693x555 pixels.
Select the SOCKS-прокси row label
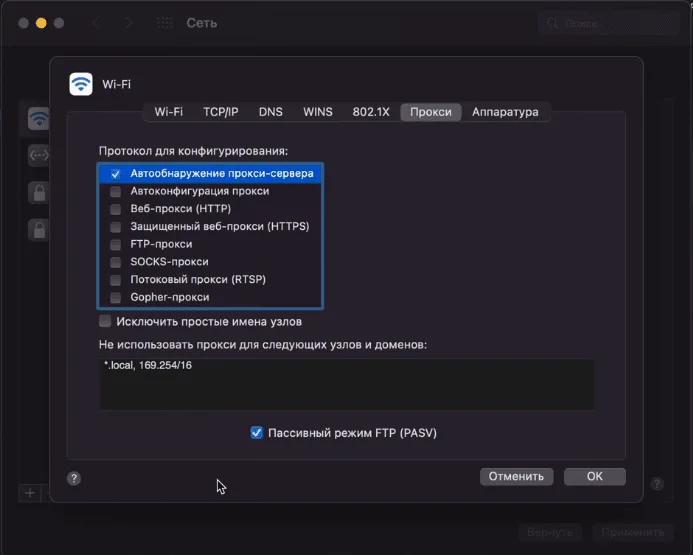point(169,262)
